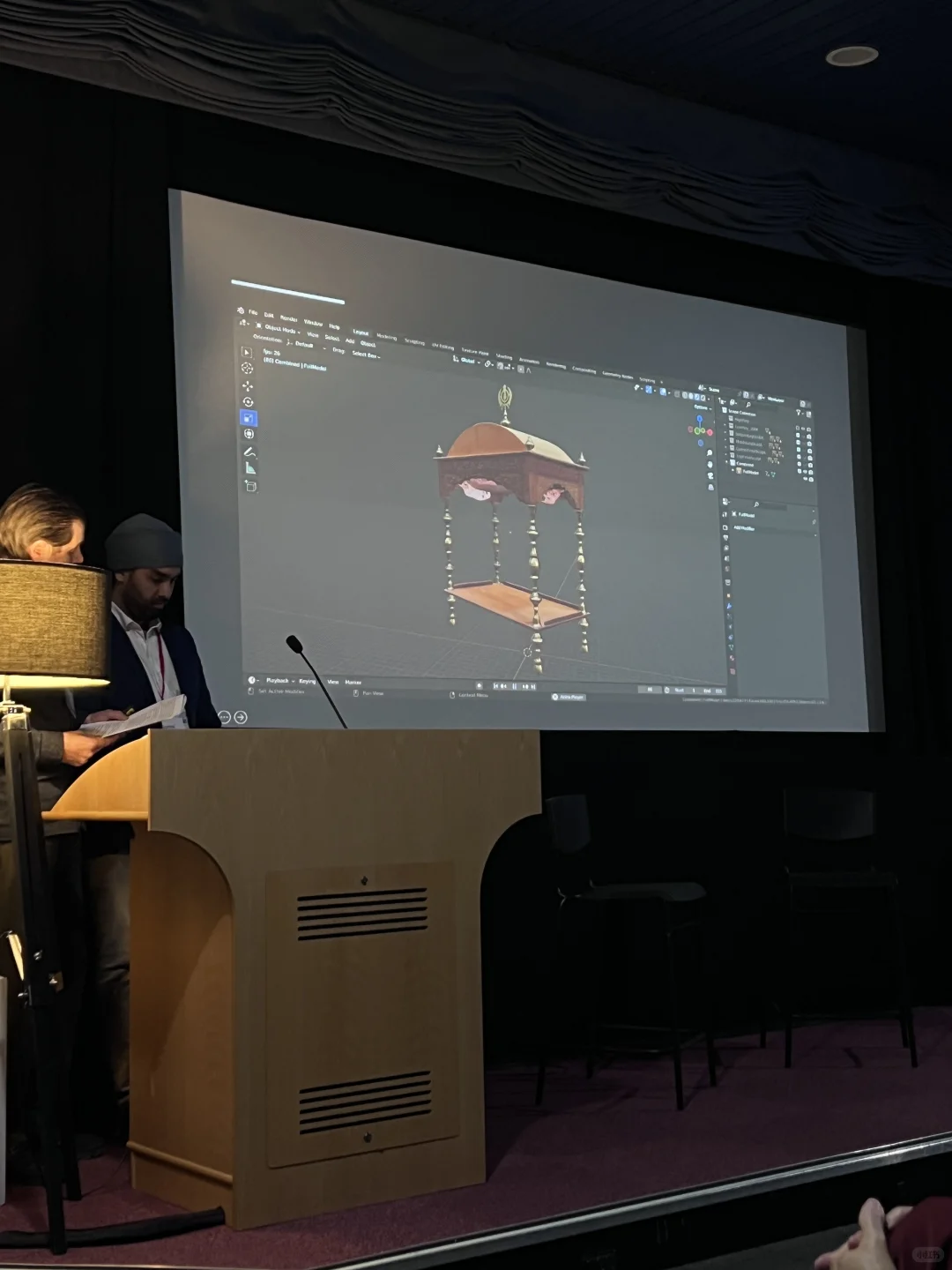This screenshot has height=1270, width=952.
Task: Switch perspective/orthographic view icon
Action: coord(711,488)
